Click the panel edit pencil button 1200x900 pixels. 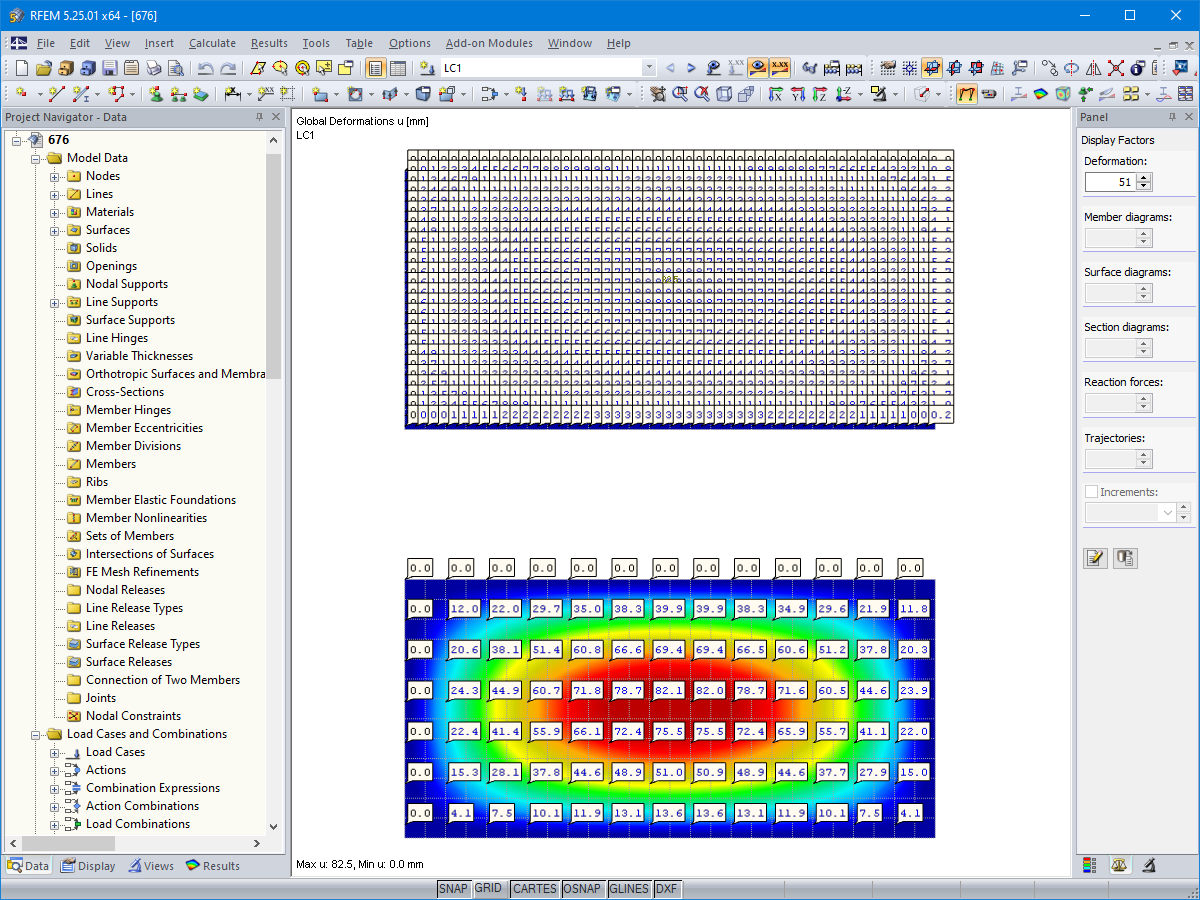click(1095, 558)
